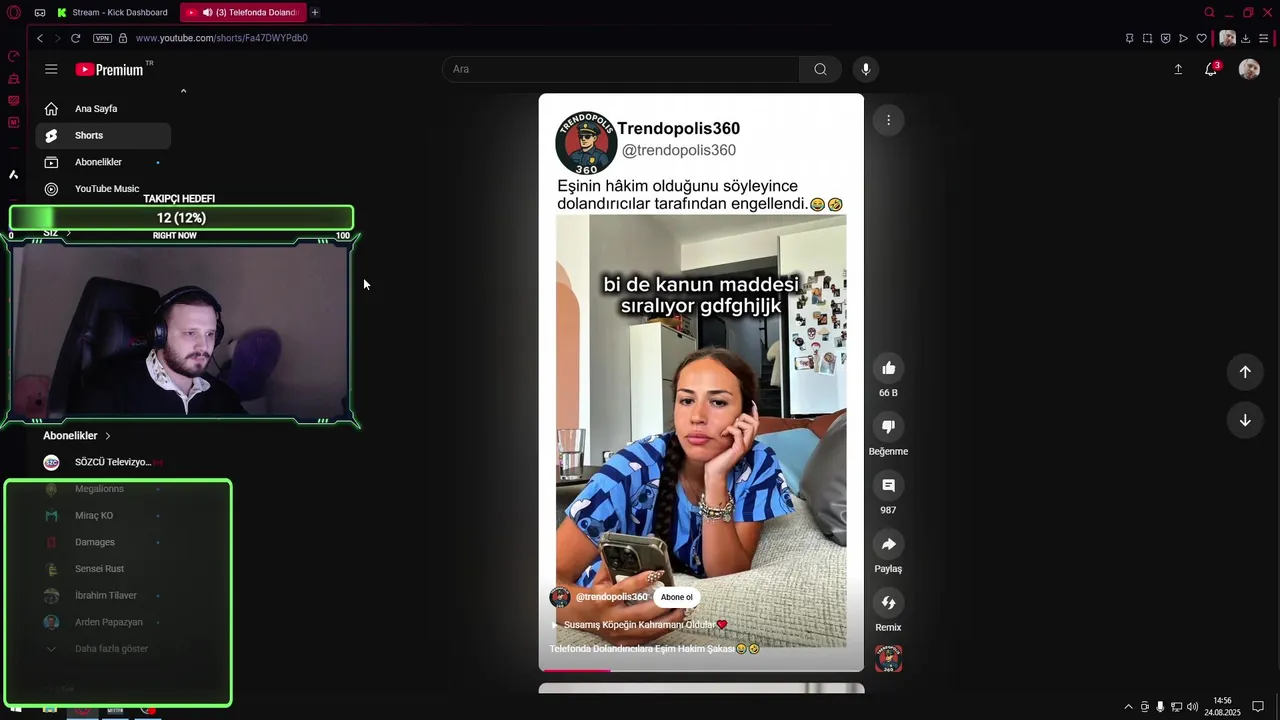Open the Miraç KO subscription
The height and width of the screenshot is (720, 1280).
point(103,515)
